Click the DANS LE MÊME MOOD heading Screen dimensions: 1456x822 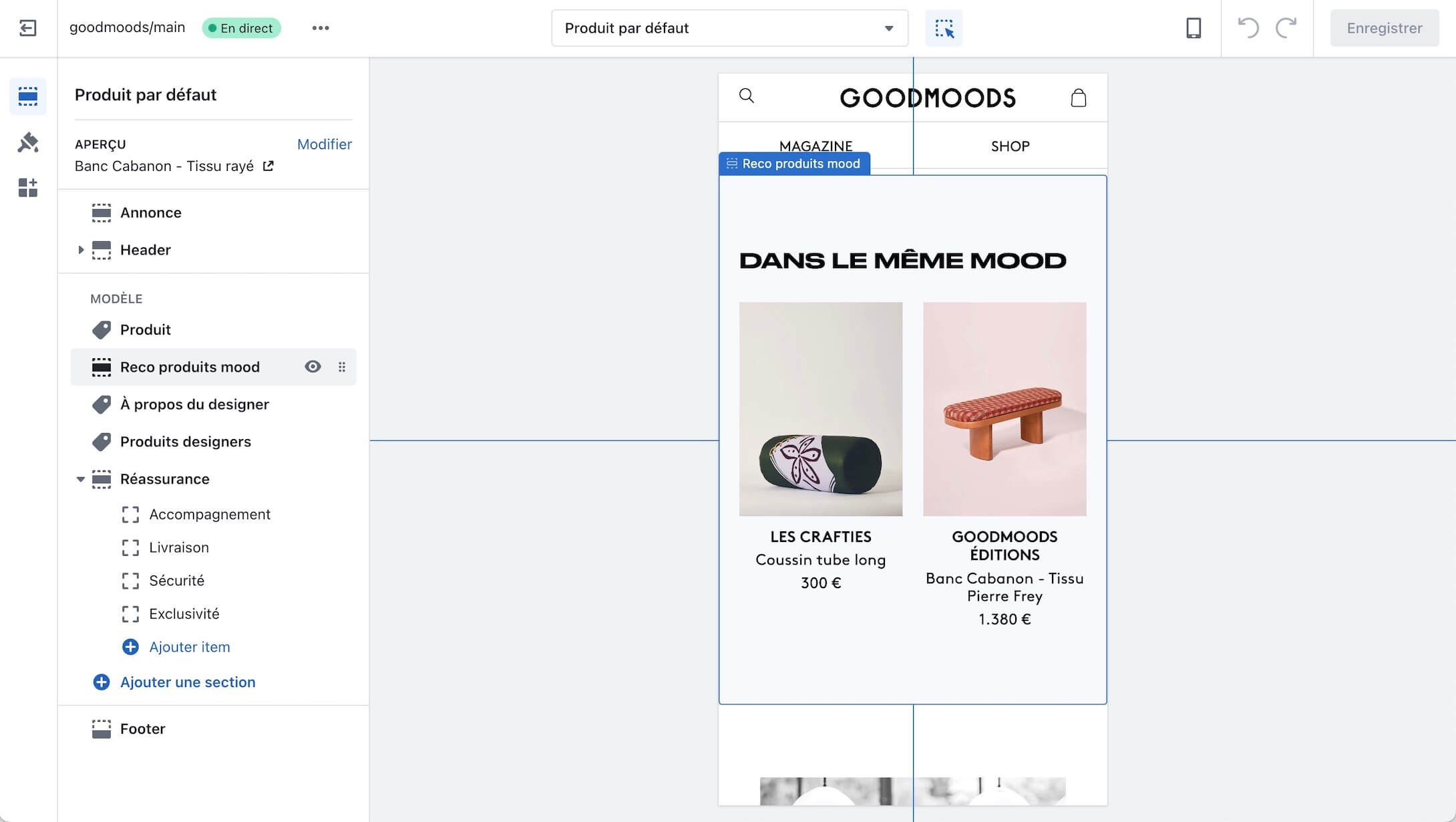point(903,261)
